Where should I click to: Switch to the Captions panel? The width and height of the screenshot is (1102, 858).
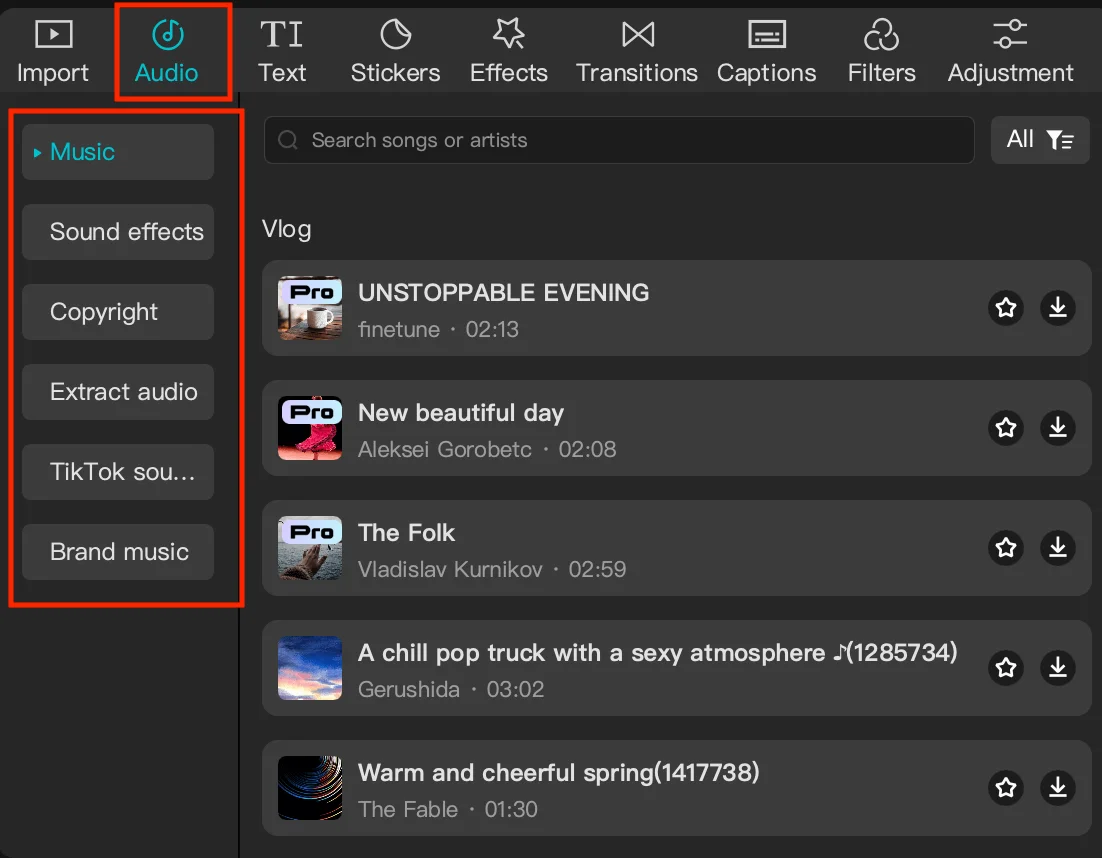(x=766, y=52)
